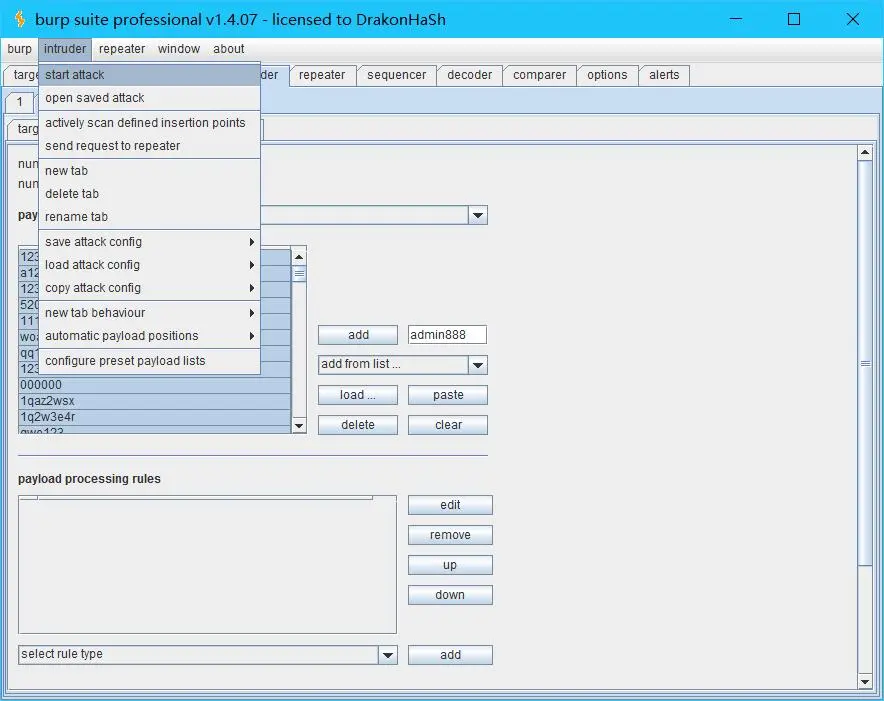
Task: Choose start attack from the menu
Action: tap(149, 74)
